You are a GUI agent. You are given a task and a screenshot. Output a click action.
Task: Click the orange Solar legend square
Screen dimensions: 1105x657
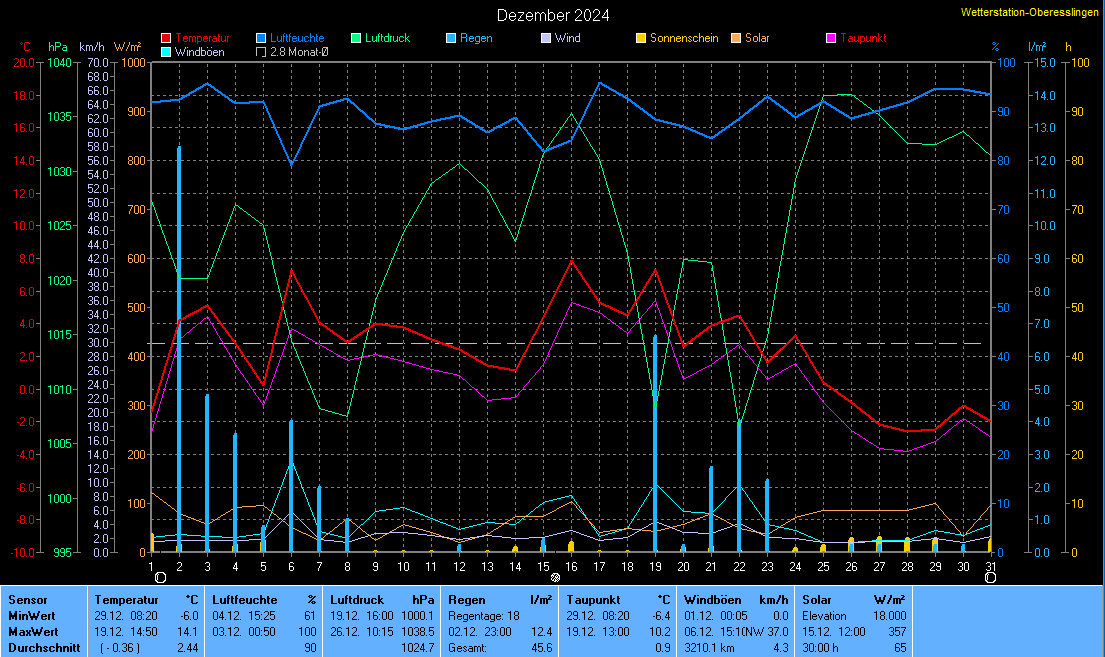coord(736,38)
